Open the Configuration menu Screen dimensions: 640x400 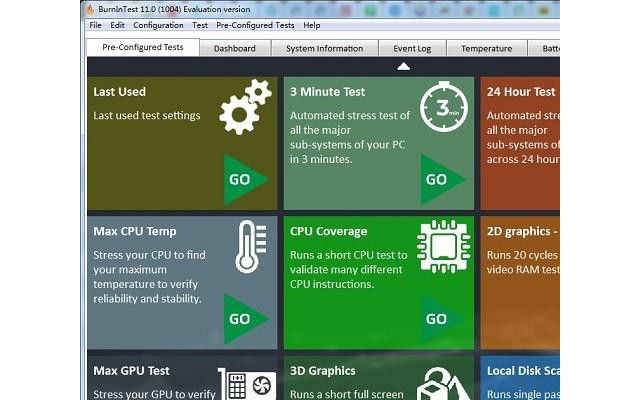pyautogui.click(x=158, y=25)
